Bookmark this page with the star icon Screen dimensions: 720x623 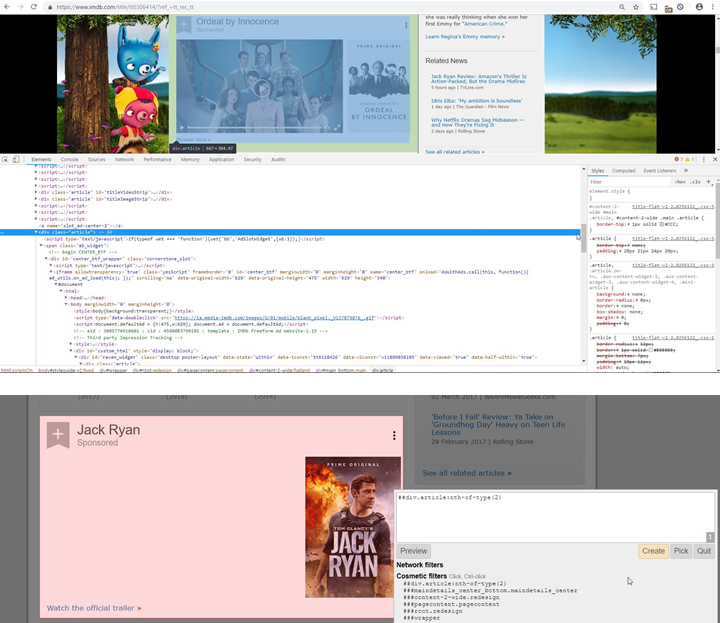[x=636, y=7]
